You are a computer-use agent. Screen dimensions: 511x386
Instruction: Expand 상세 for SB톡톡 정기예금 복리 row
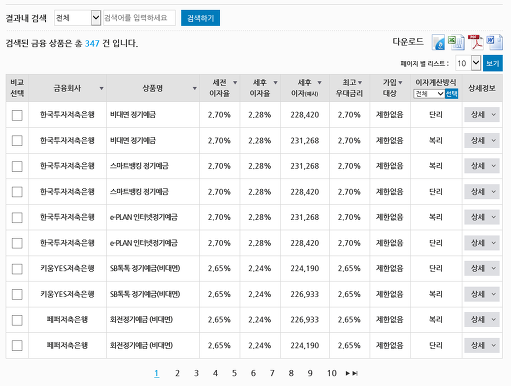[x=482, y=294]
